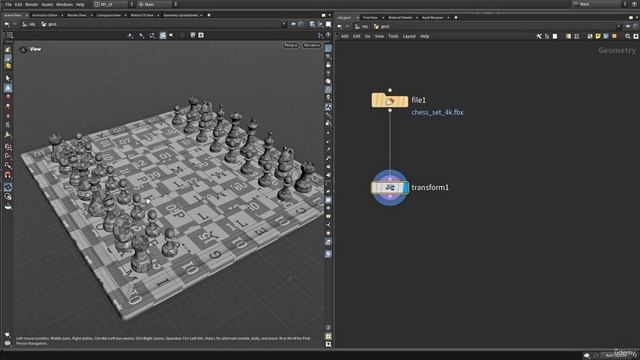Add new tab next to Geometry Spreadsheet
The width and height of the screenshot is (640, 360).
(x=209, y=15)
